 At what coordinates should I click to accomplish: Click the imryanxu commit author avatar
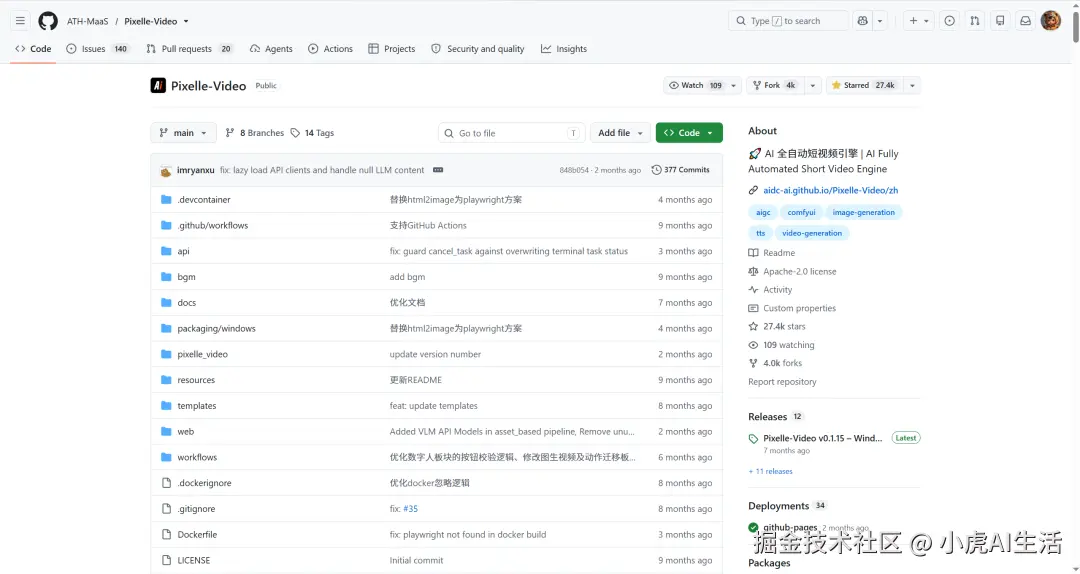point(165,170)
